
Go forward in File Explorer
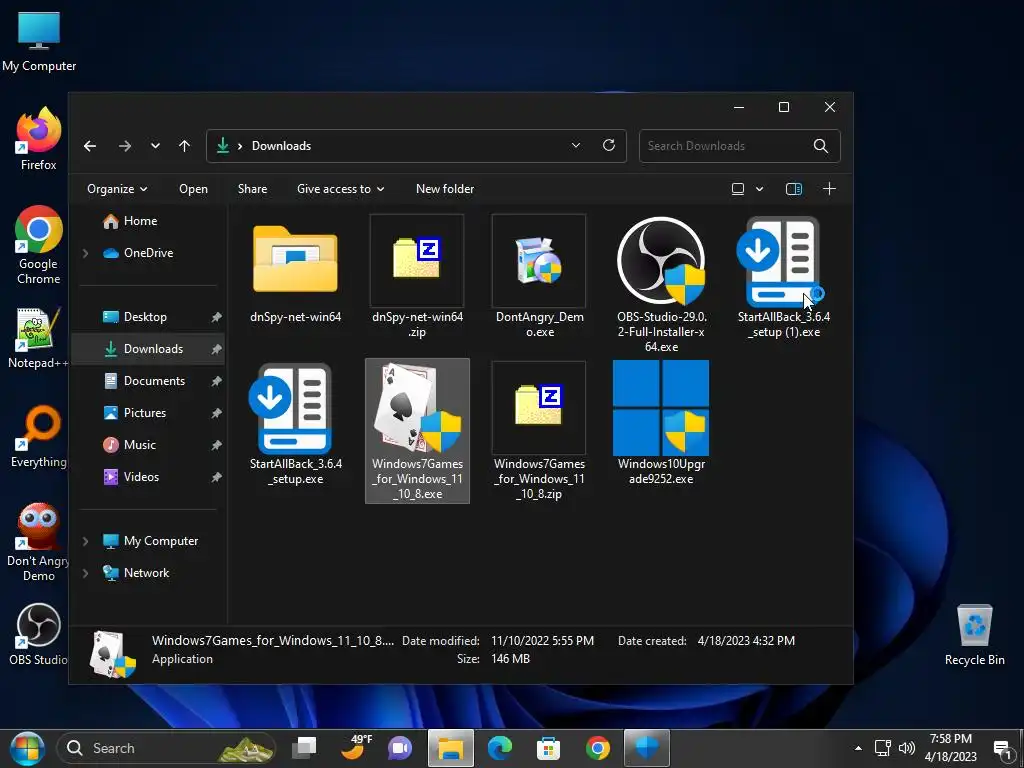(125, 146)
